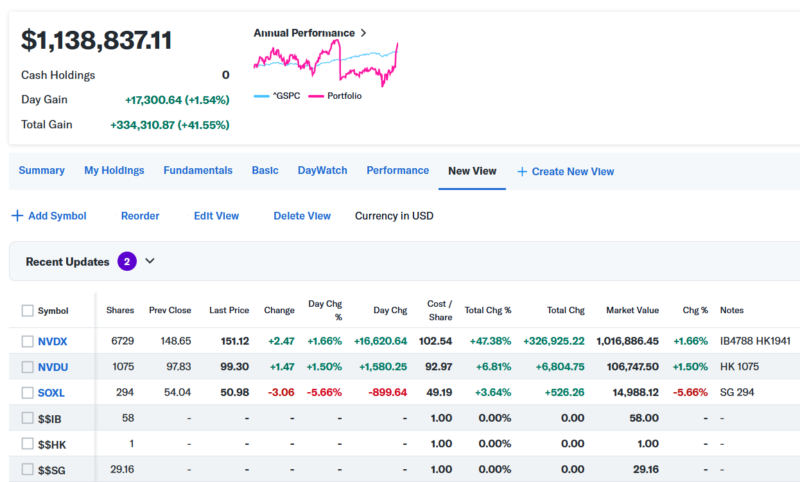Toggle the select-all Symbol header checkbox
Viewport: 800px width, 482px height.
pos(27,311)
